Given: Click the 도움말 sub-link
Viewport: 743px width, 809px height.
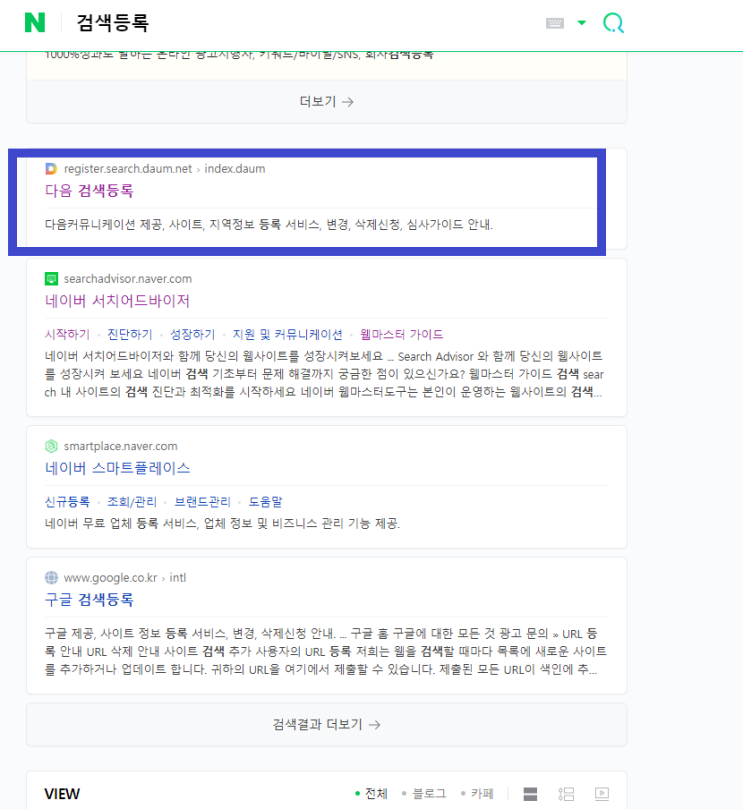Looking at the screenshot, I should pyautogui.click(x=265, y=501).
